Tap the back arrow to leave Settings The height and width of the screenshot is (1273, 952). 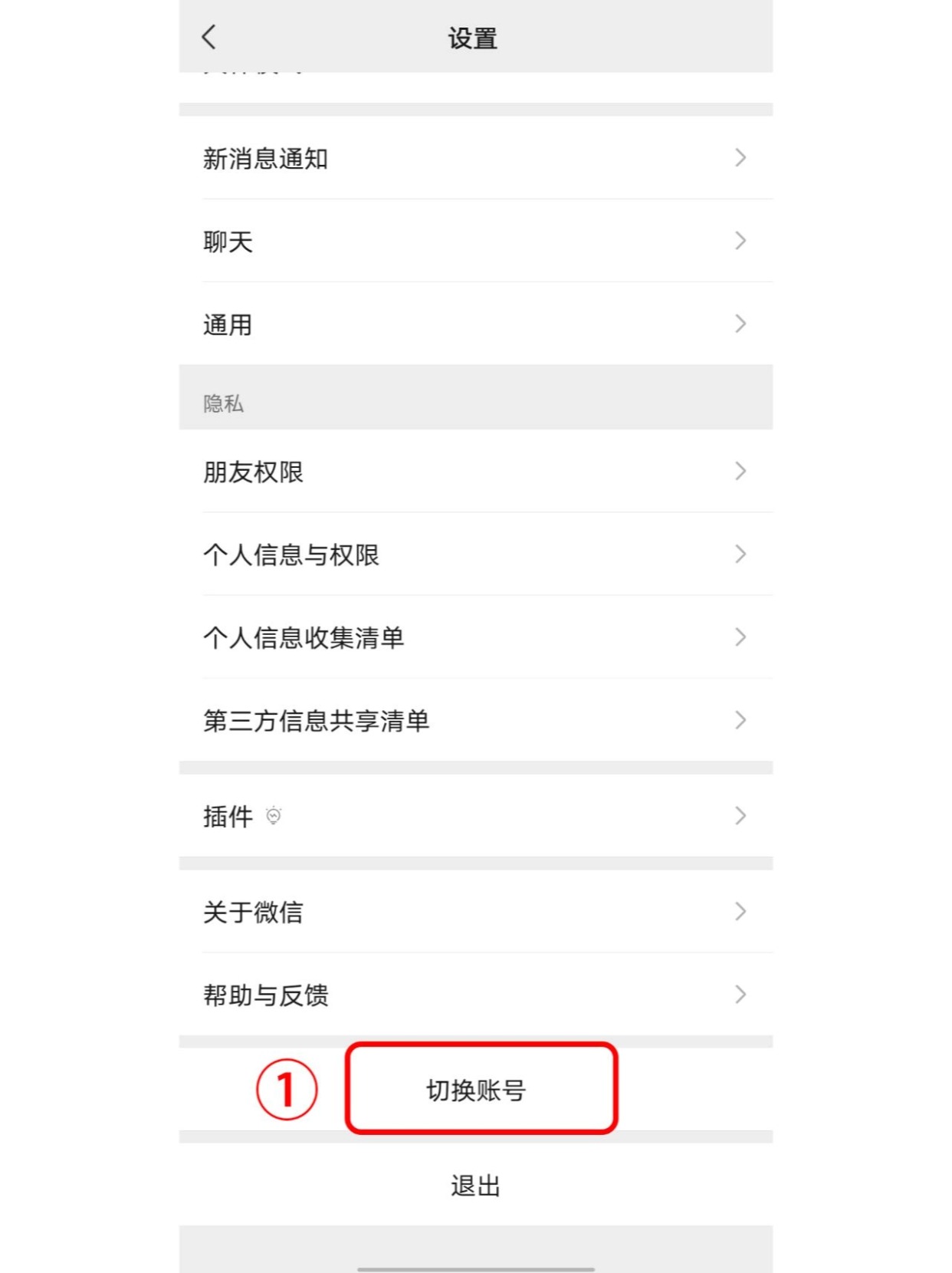coord(208,37)
